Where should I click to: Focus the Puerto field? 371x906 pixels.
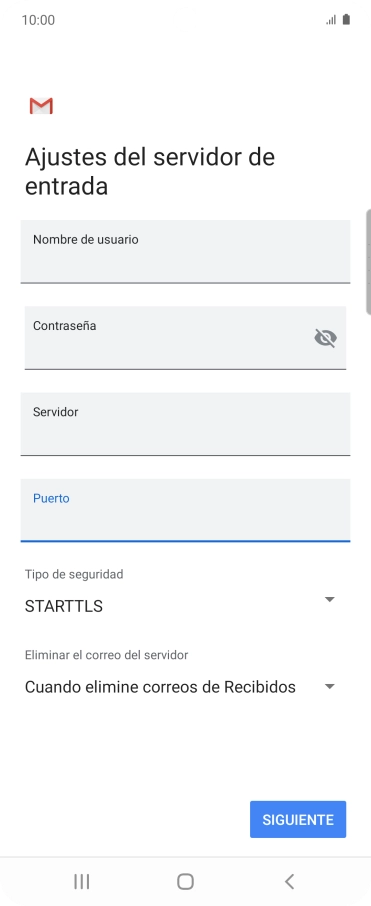186,510
